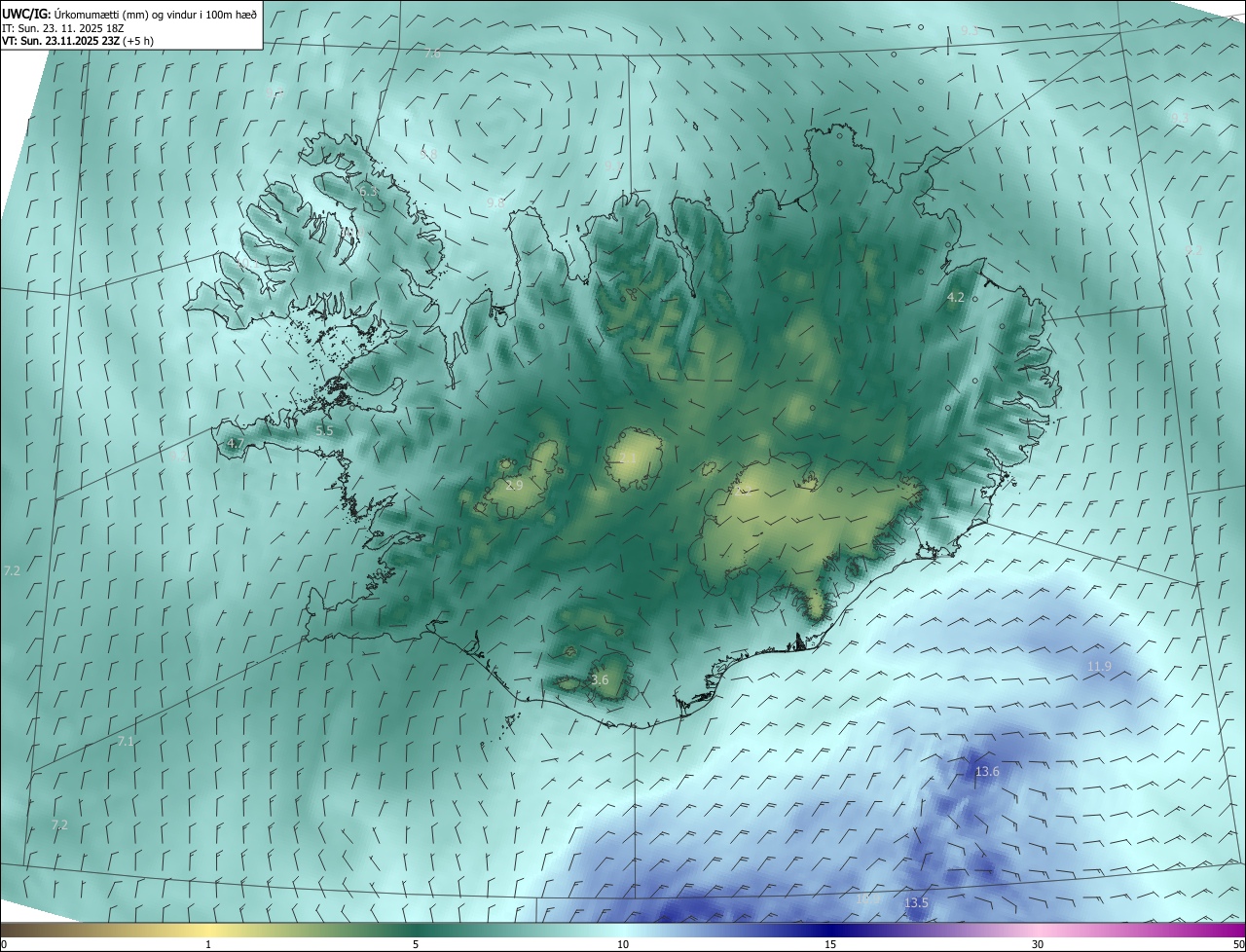The height and width of the screenshot is (952, 1246).
Task: Click the 2.9 value on the western glacier
Action: [x=515, y=485]
